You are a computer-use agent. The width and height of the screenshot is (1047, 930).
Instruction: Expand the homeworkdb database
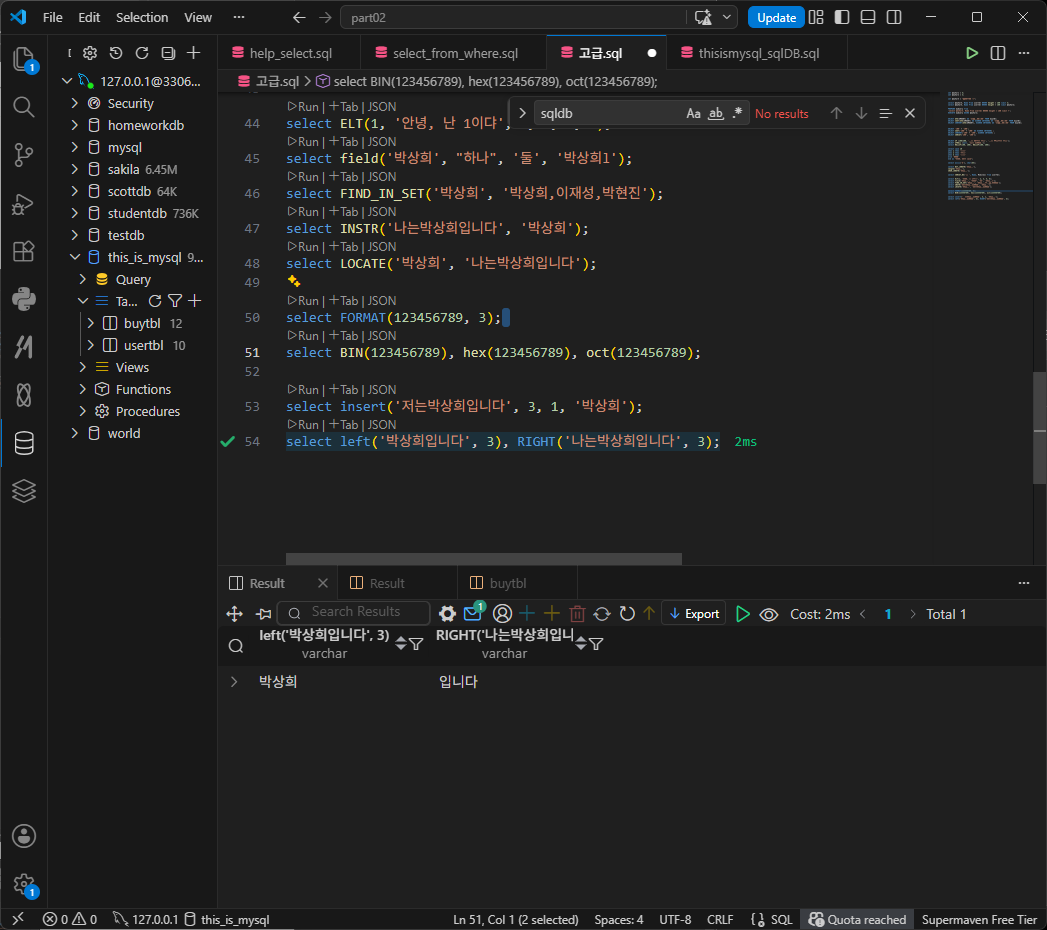[75, 126]
